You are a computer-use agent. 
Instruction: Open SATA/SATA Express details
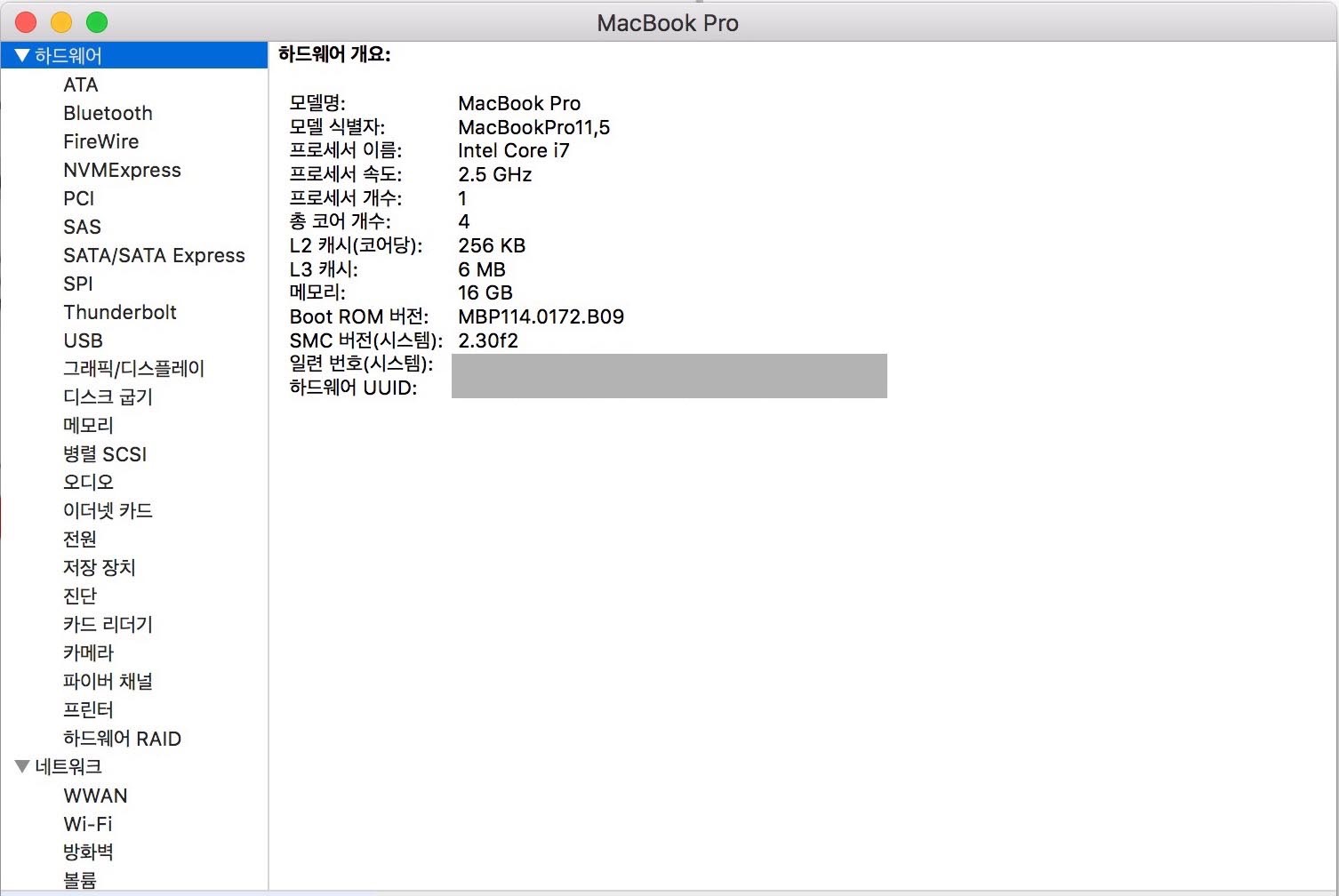click(x=154, y=255)
